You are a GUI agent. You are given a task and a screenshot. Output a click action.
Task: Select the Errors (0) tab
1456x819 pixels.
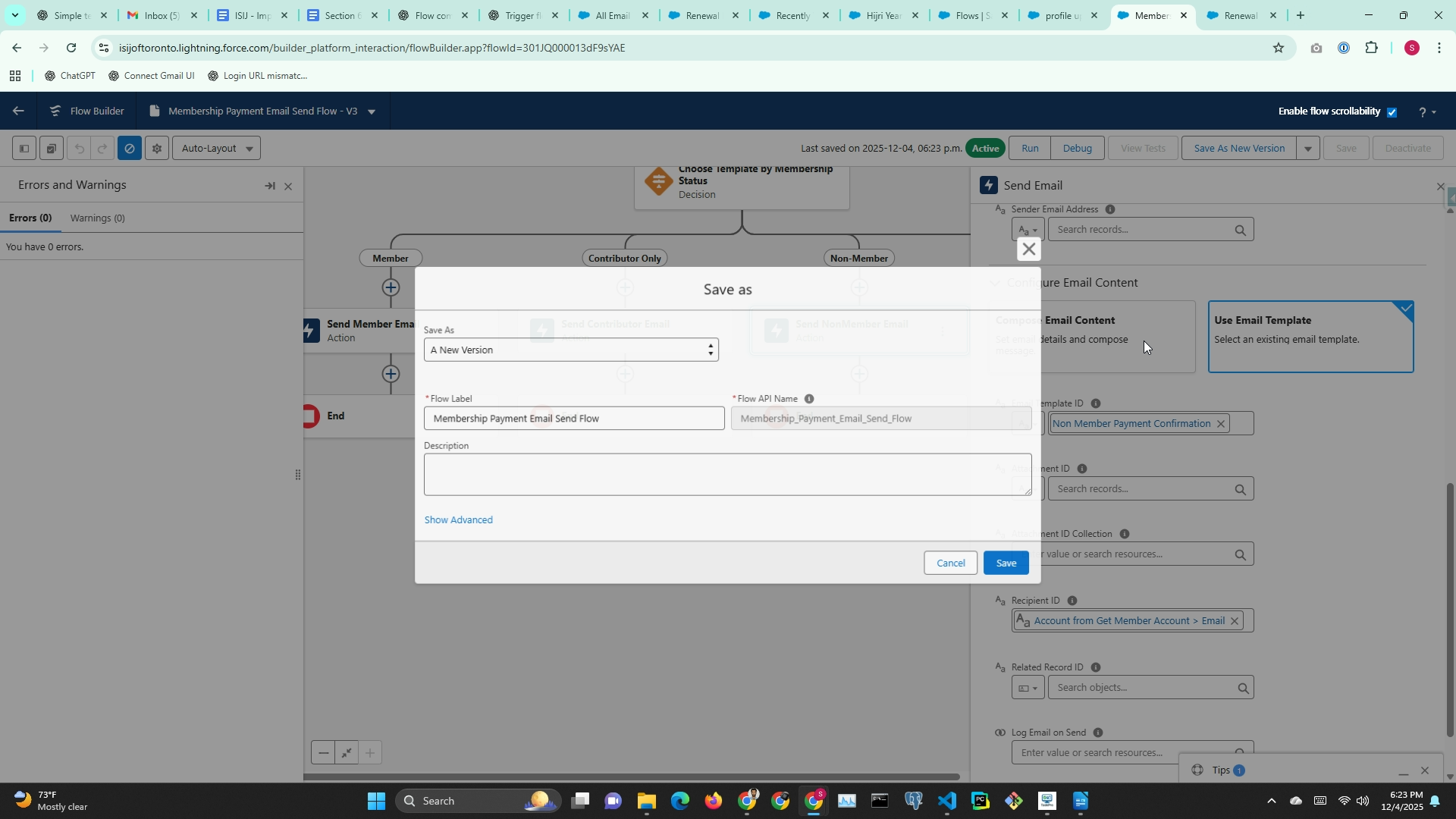[x=30, y=218]
